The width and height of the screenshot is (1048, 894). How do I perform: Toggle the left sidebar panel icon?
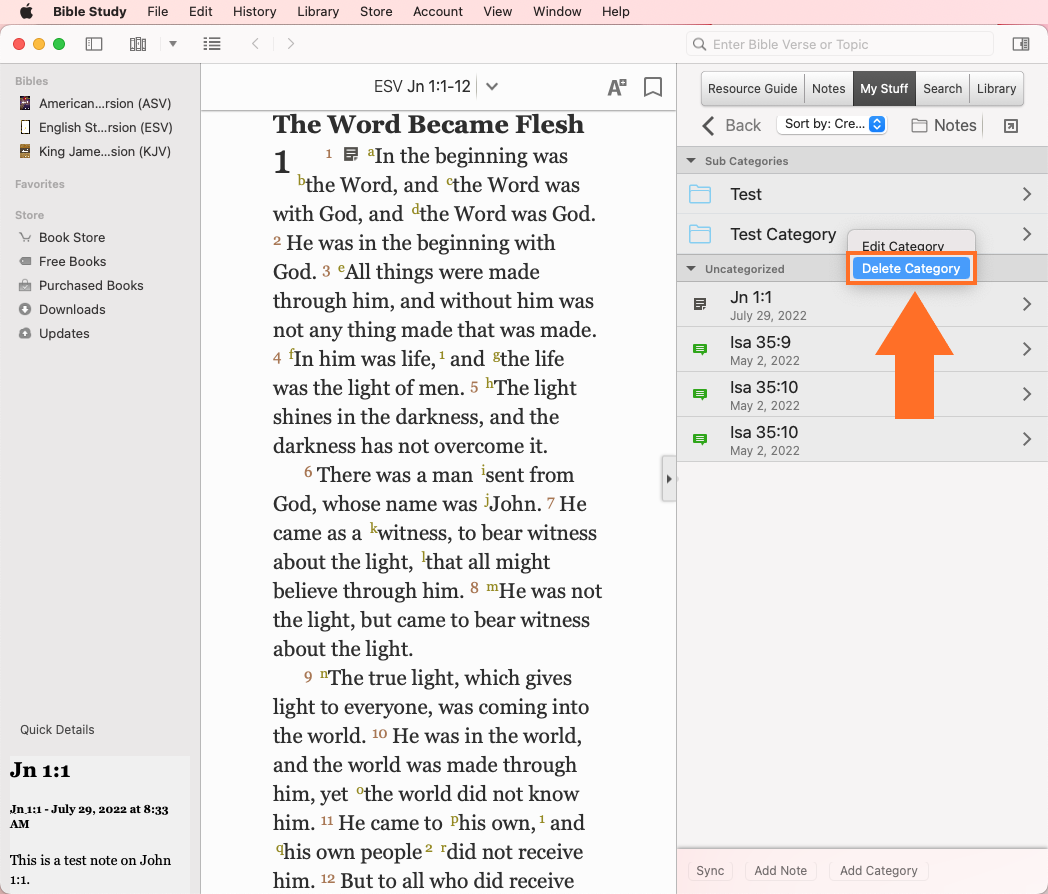pyautogui.click(x=94, y=44)
